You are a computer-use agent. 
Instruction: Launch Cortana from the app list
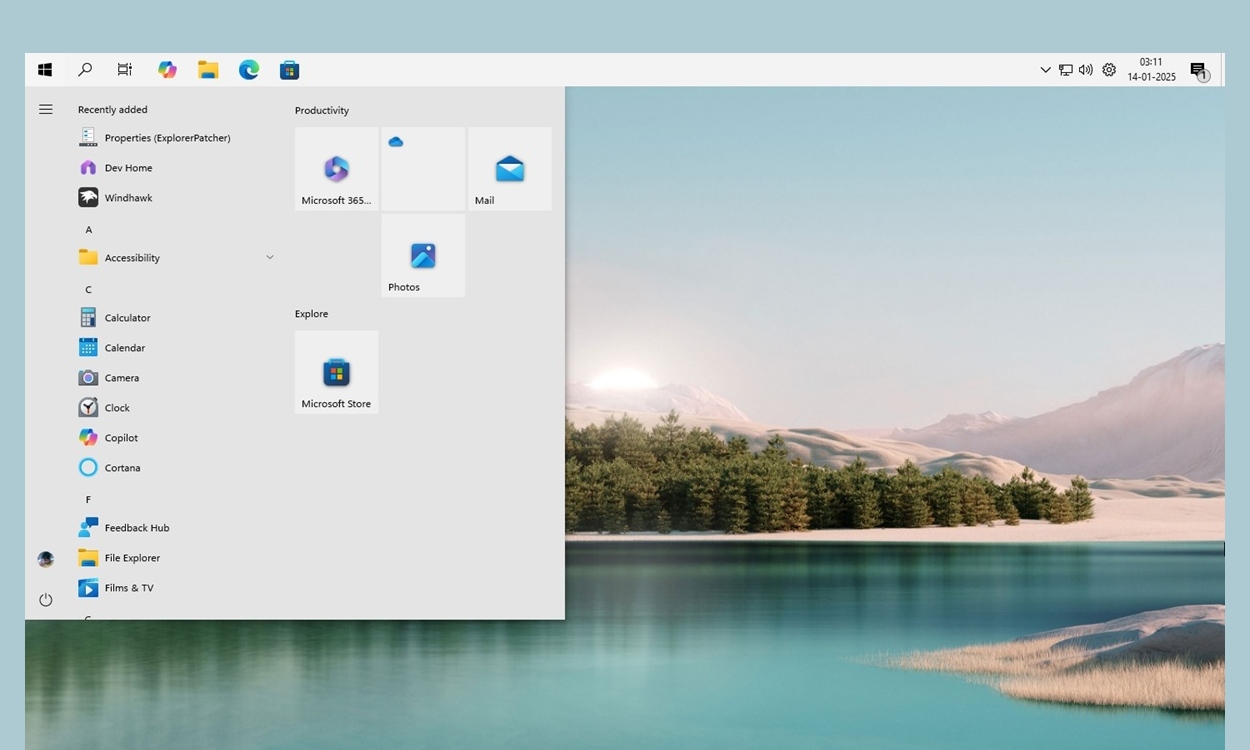click(x=122, y=467)
